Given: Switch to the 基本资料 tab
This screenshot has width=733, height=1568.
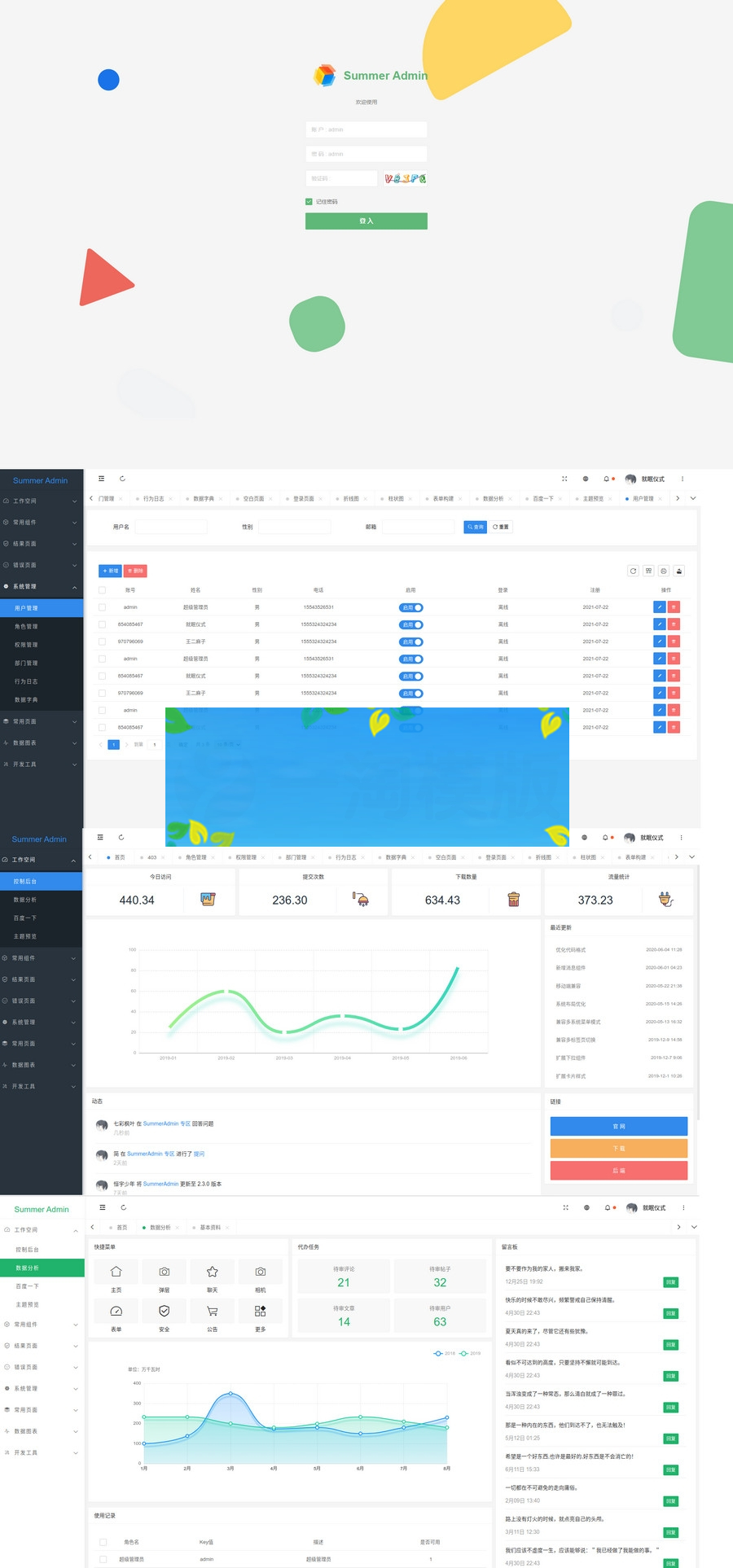Looking at the screenshot, I should [210, 1227].
